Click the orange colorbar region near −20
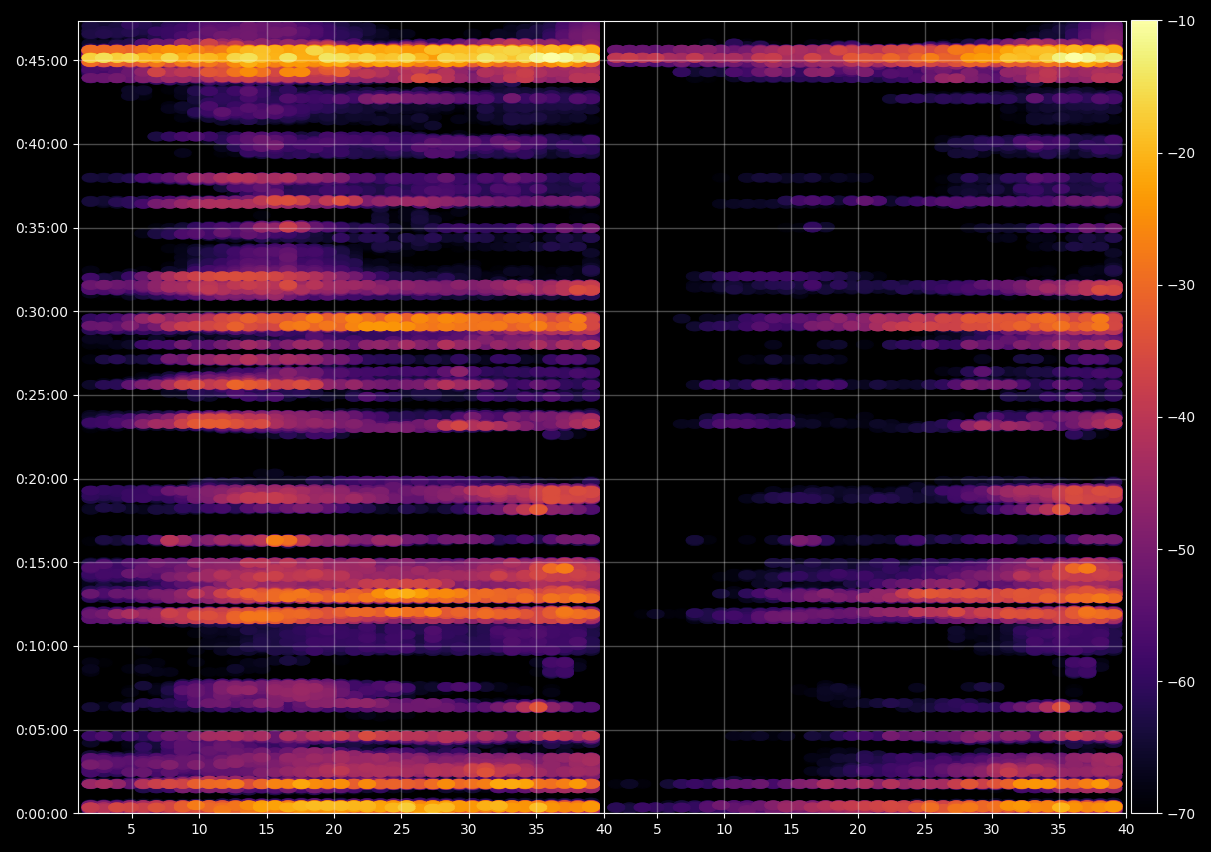 pos(1144,153)
